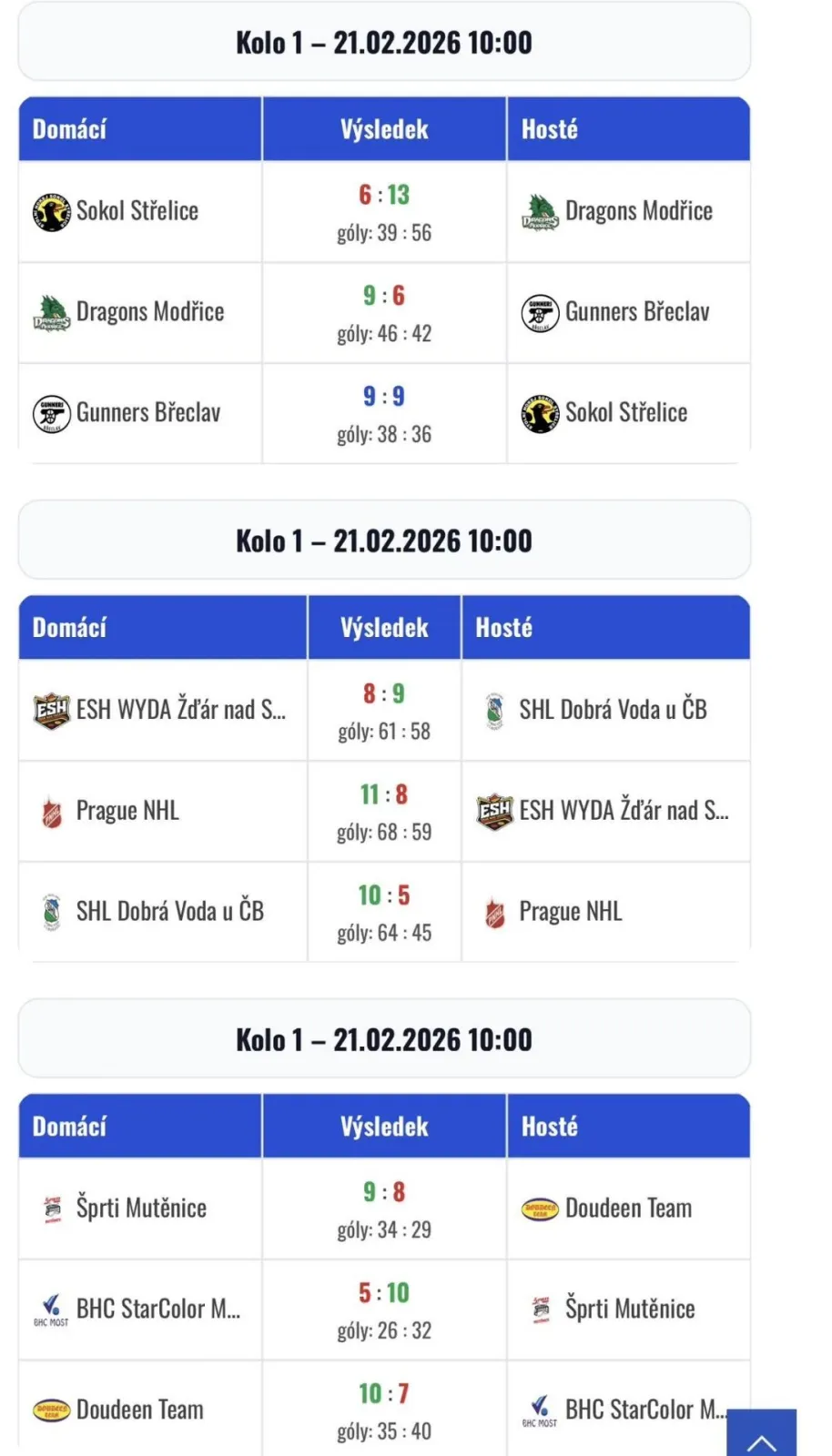Click the guest-side Gunners Břeclav logo
The height and width of the screenshot is (1456, 832).
click(540, 313)
